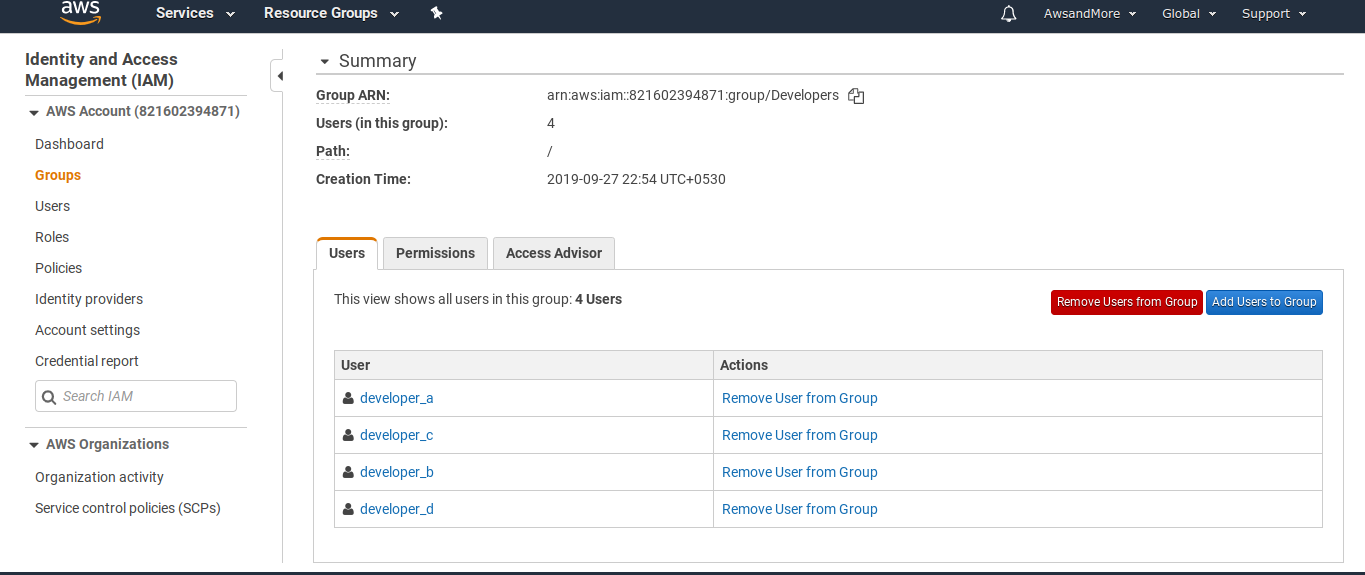
Task: Open Identity providers in the sidebar
Action: coord(89,299)
